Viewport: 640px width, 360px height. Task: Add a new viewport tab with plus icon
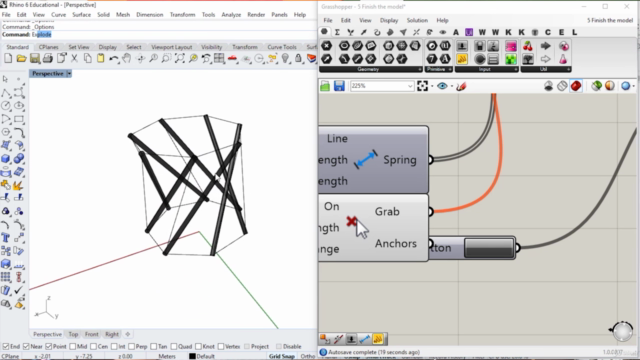tap(128, 334)
